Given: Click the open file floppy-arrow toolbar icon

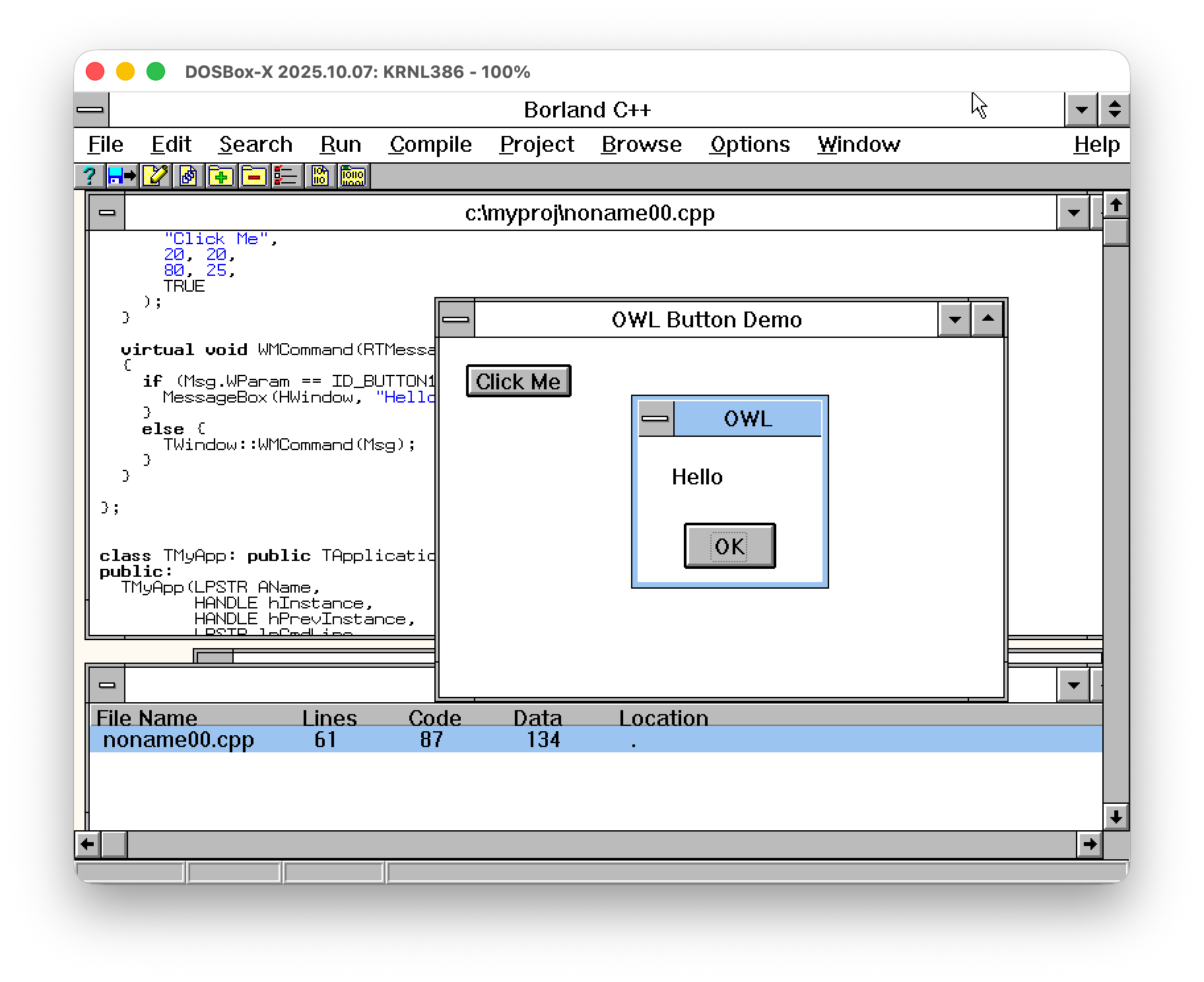Looking at the screenshot, I should (x=121, y=176).
